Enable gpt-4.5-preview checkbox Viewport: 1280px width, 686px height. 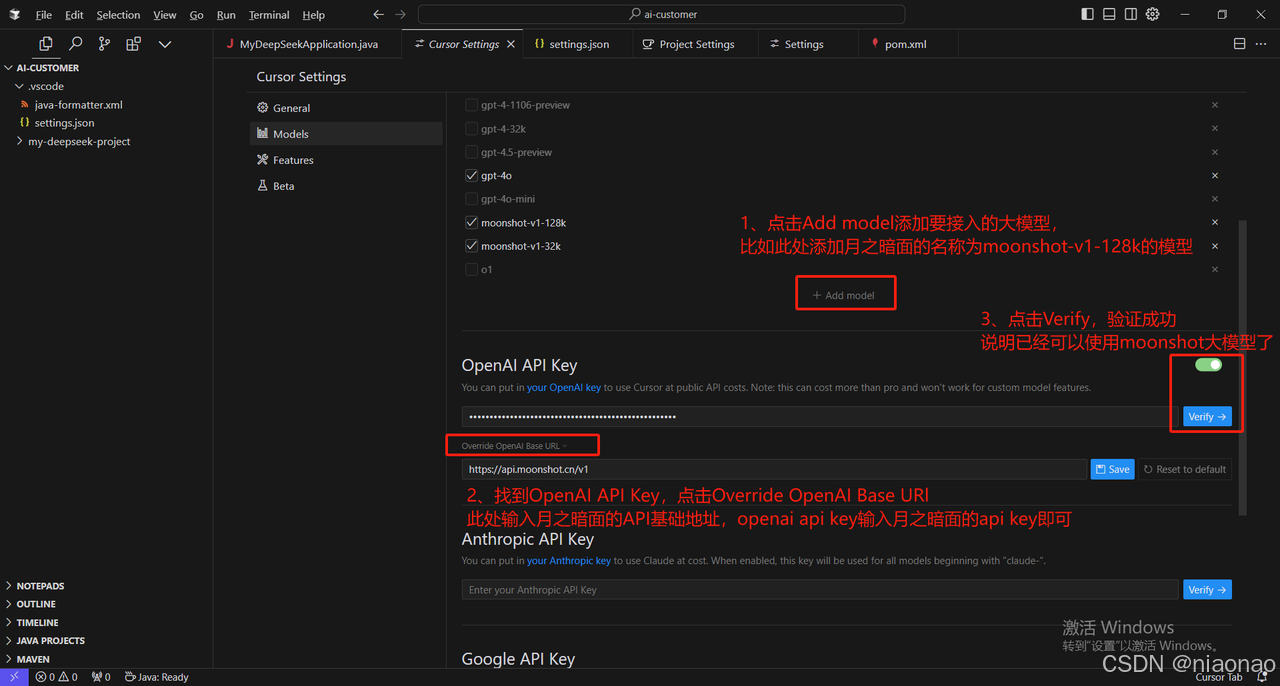(x=472, y=152)
